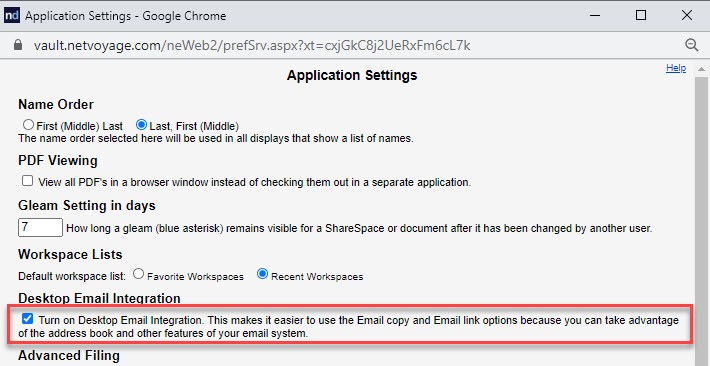Viewport: 710px width, 366px height.
Task: Maximize the Application Settings window
Action: (x=641, y=15)
